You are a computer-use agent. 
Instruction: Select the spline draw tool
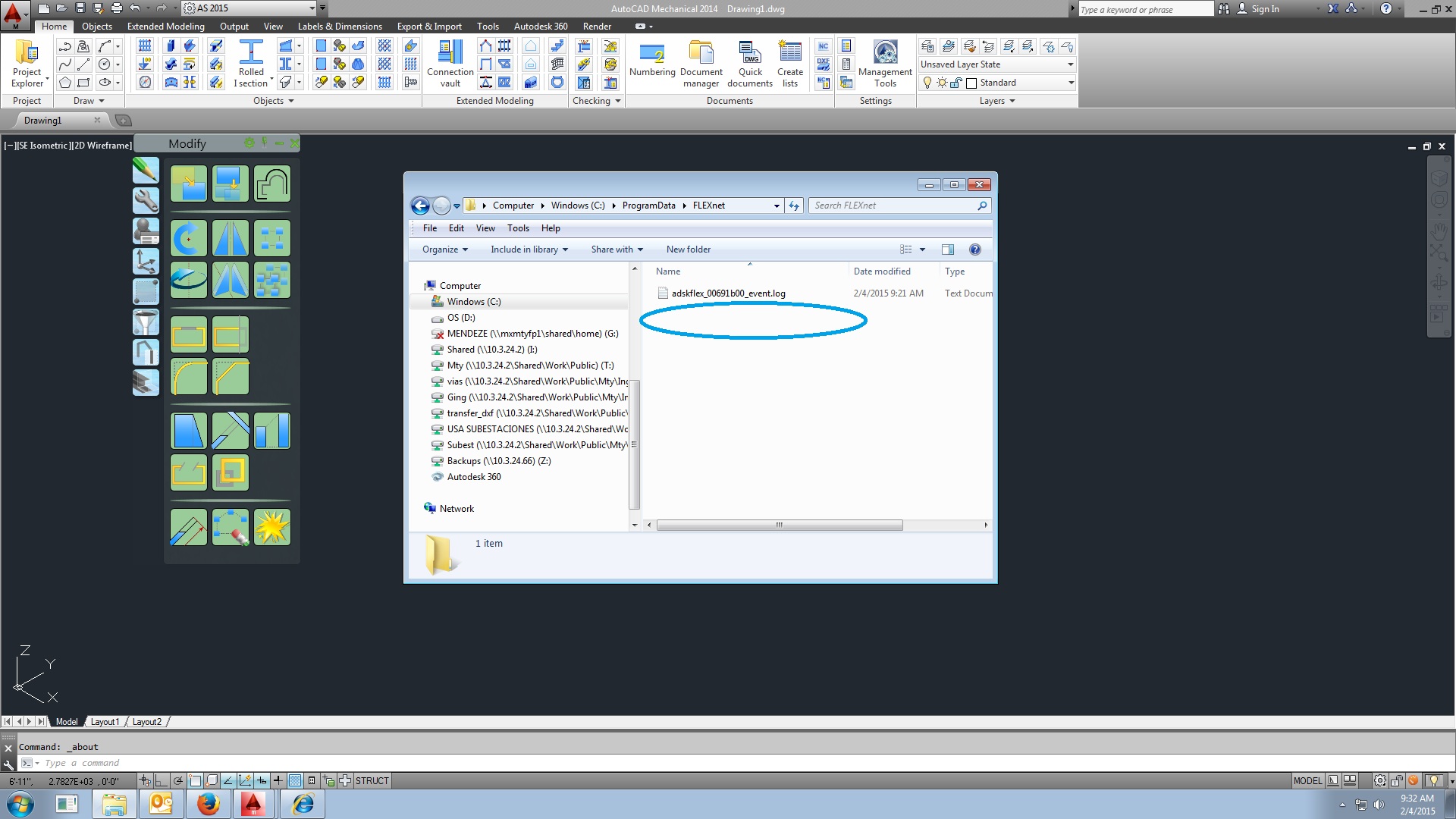(65, 64)
